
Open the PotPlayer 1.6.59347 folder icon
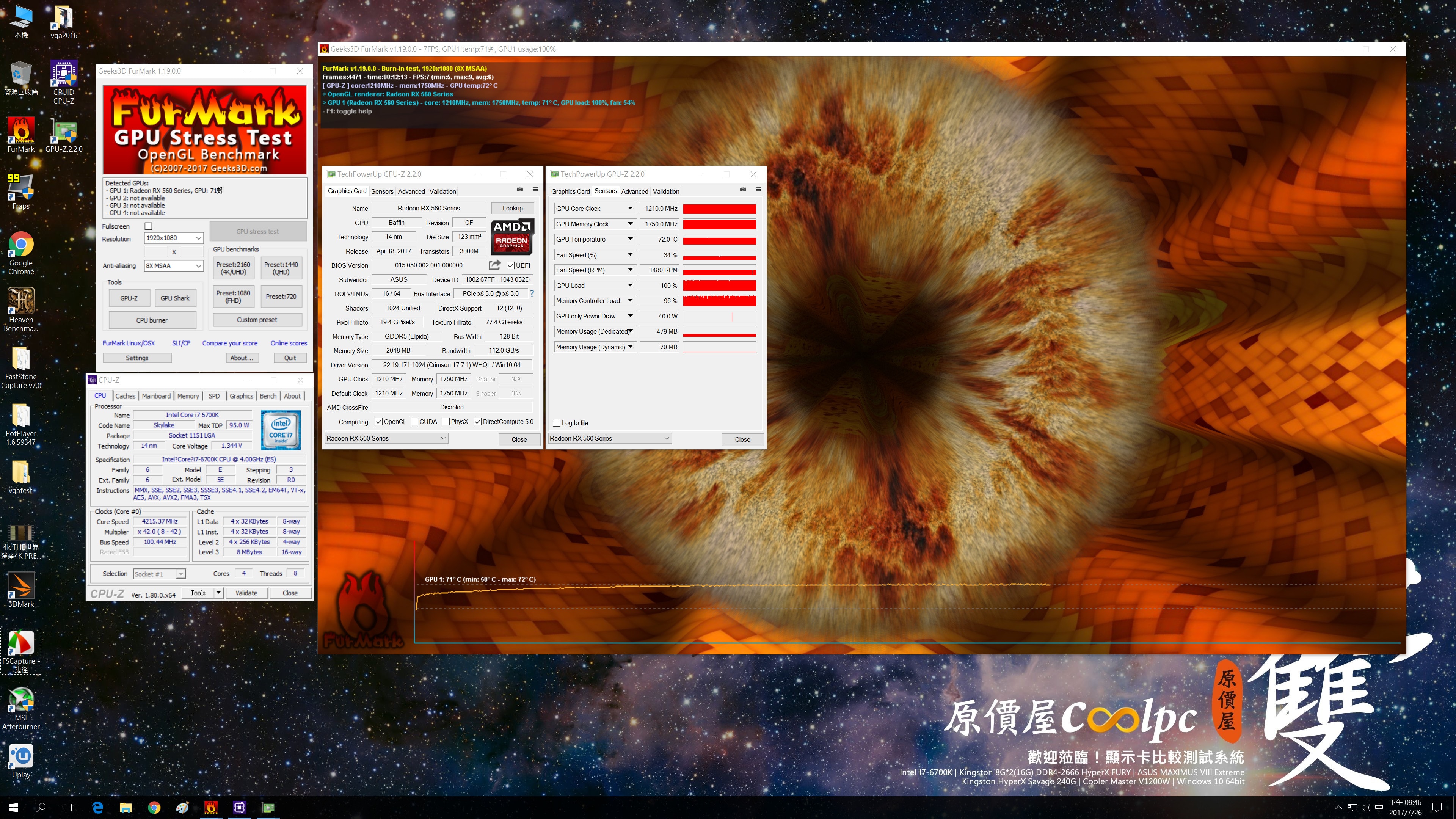coord(21,424)
